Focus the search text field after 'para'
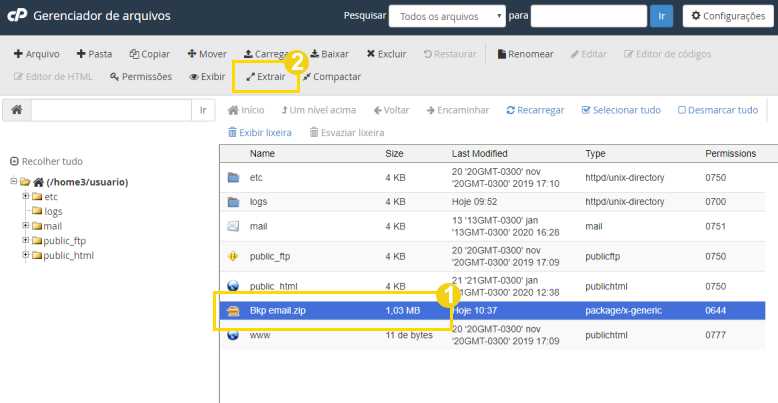Viewport: 778px width, 403px height. [x=588, y=16]
